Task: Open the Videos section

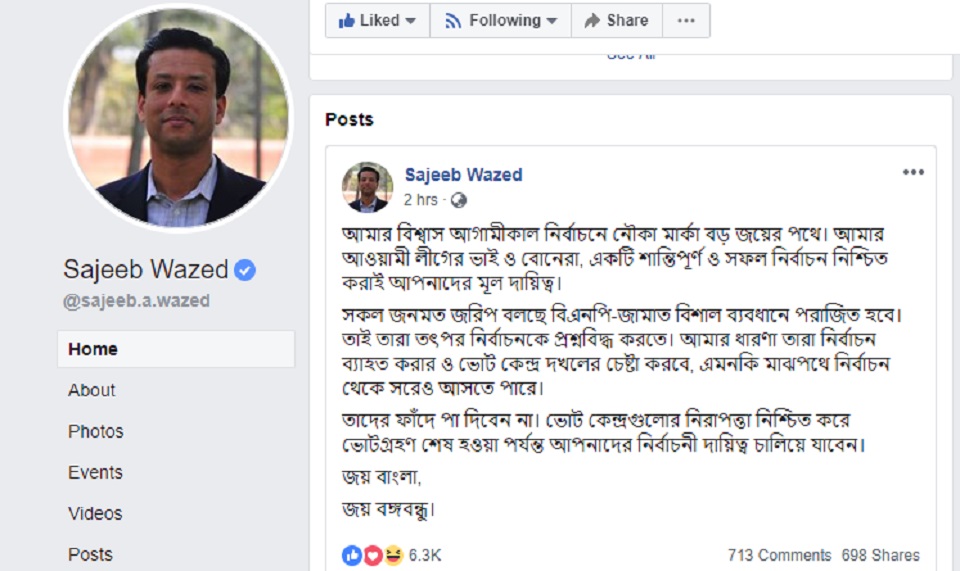Action: pyautogui.click(x=95, y=513)
